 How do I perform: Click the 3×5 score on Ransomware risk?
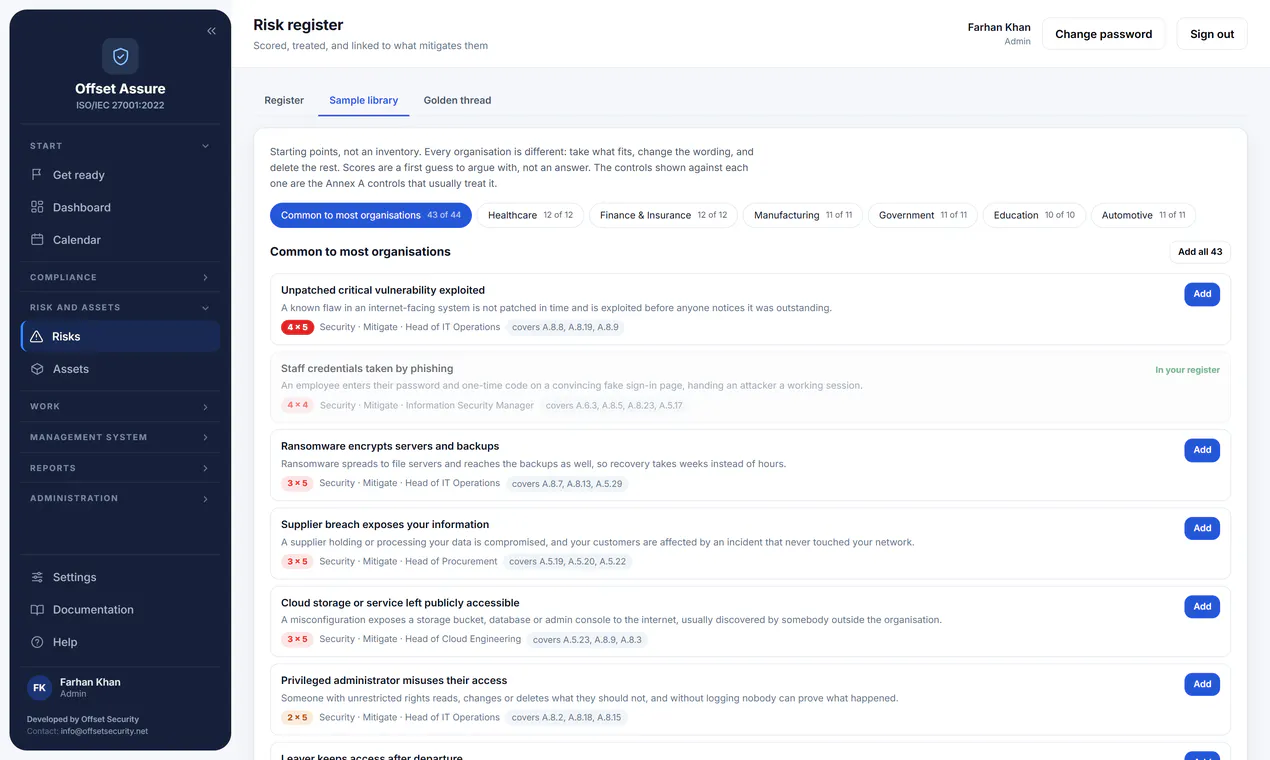pyautogui.click(x=297, y=483)
